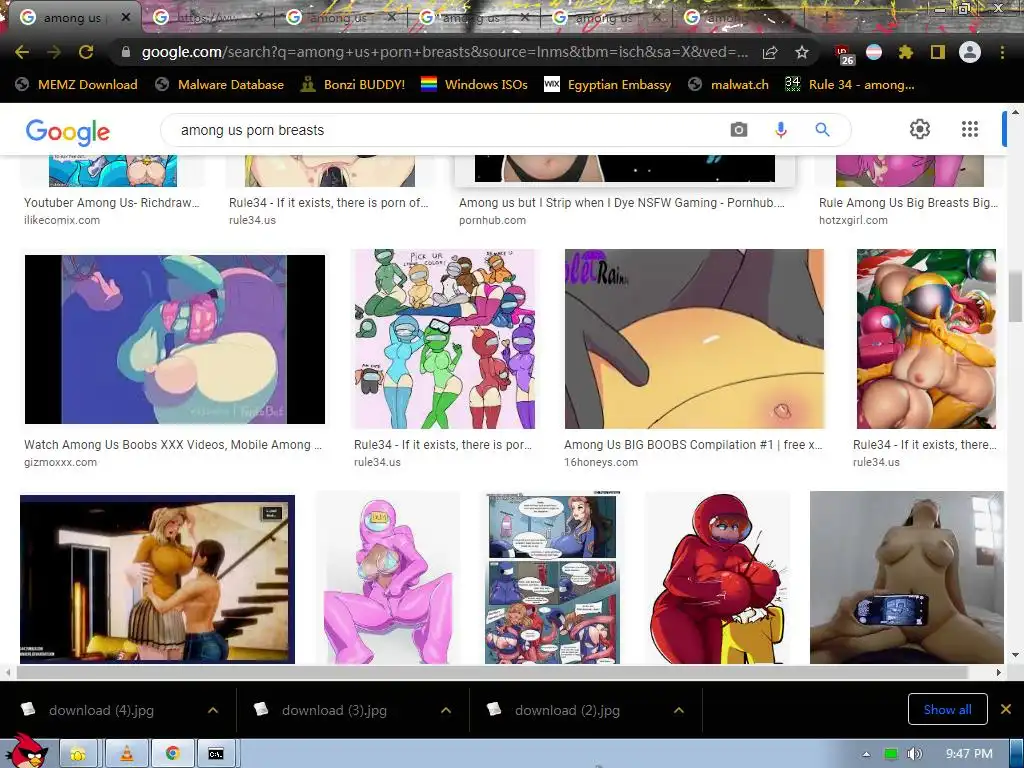Open VLC media player from the taskbar
This screenshot has width=1024, height=768.
[127, 754]
